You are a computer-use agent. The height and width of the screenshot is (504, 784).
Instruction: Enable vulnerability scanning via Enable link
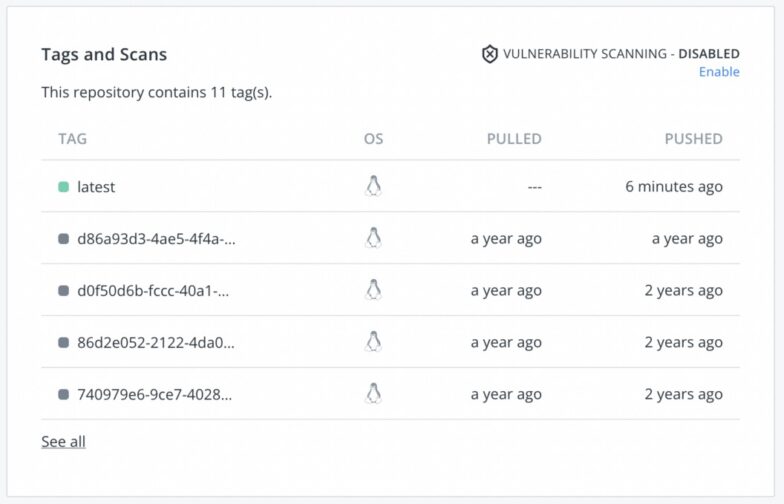click(719, 72)
